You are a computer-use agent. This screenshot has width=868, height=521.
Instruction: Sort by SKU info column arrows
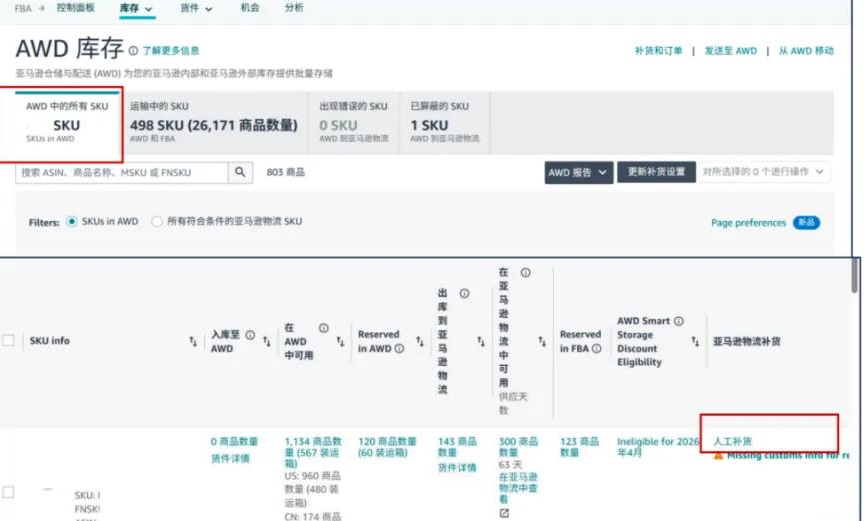tap(193, 341)
